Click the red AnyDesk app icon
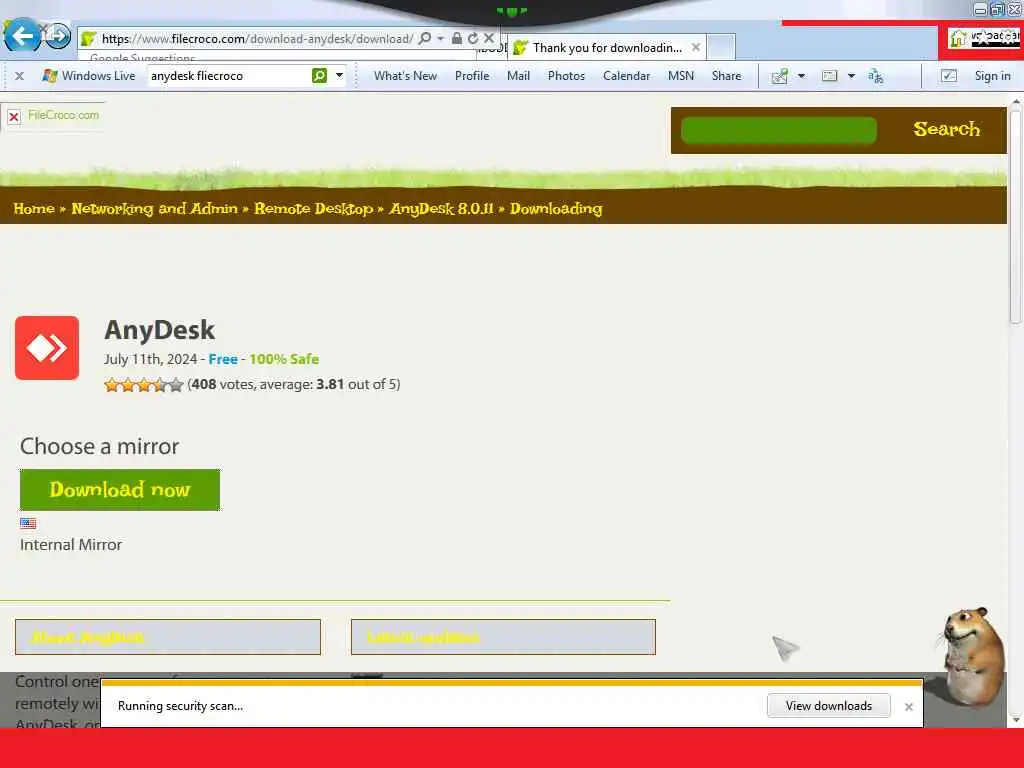 [x=47, y=347]
